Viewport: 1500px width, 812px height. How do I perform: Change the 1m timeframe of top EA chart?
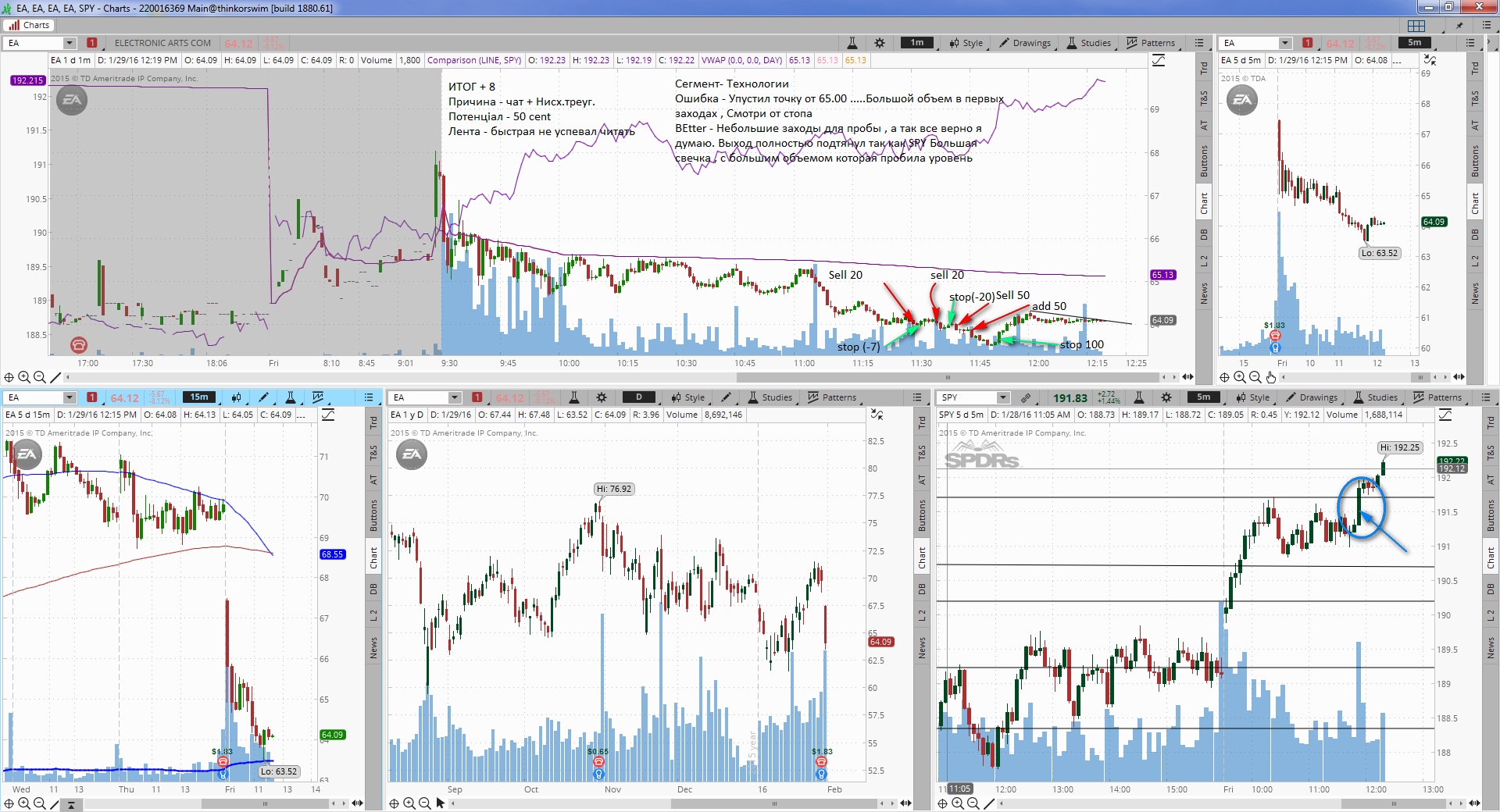917,43
